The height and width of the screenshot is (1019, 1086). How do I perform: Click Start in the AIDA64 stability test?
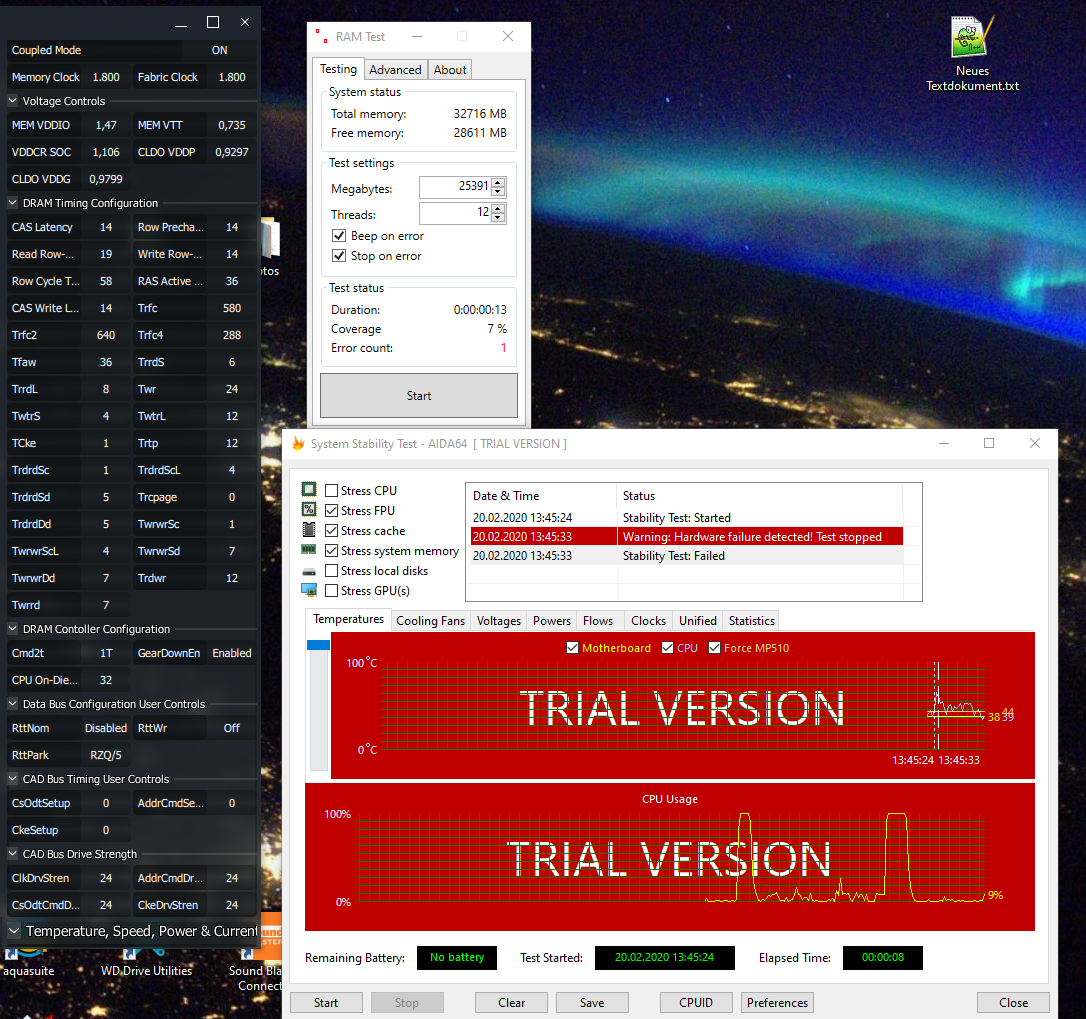326,1002
